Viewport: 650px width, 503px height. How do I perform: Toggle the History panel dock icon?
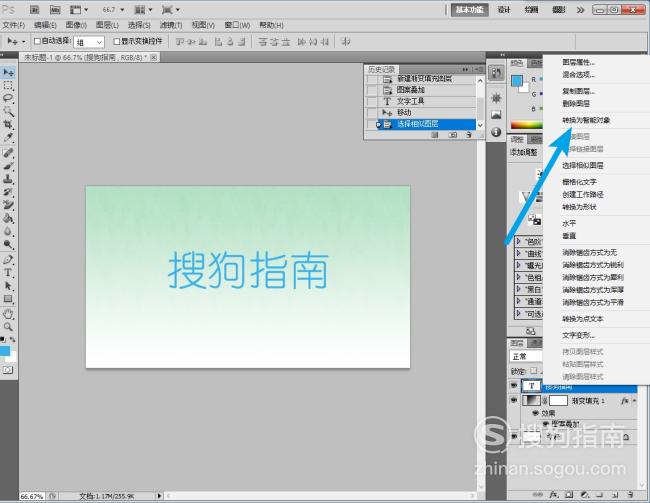tap(496, 73)
